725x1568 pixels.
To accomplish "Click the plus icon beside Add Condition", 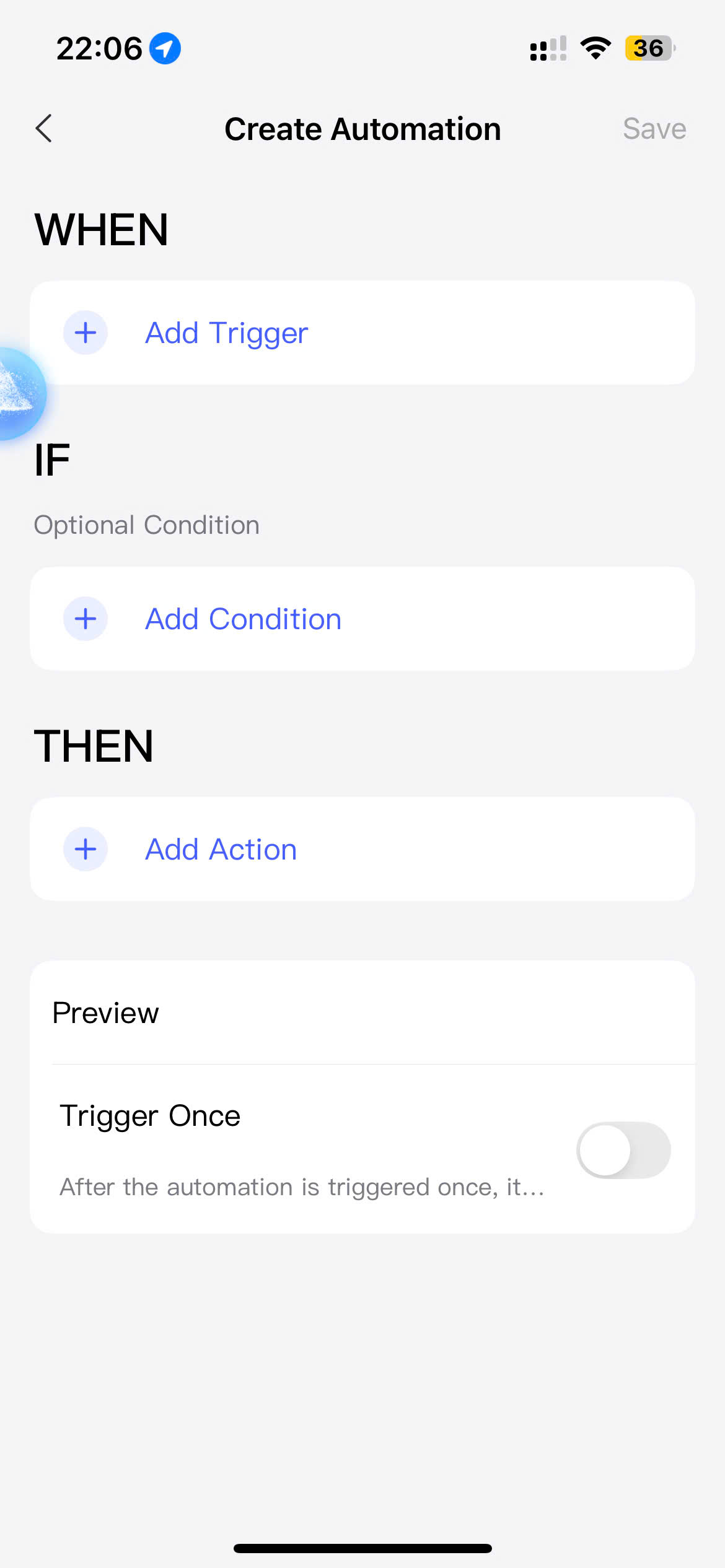I will coord(86,619).
